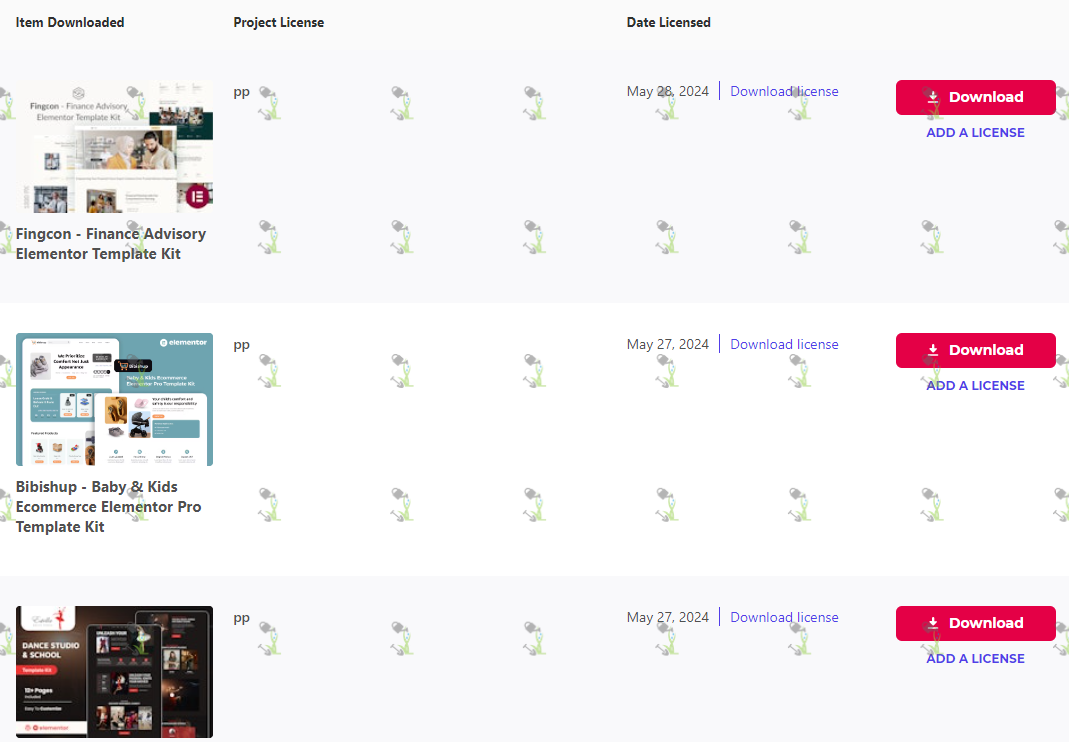Image resolution: width=1069 pixels, height=742 pixels.
Task: Open Download license link for Dance Studio kit
Action: [784, 617]
